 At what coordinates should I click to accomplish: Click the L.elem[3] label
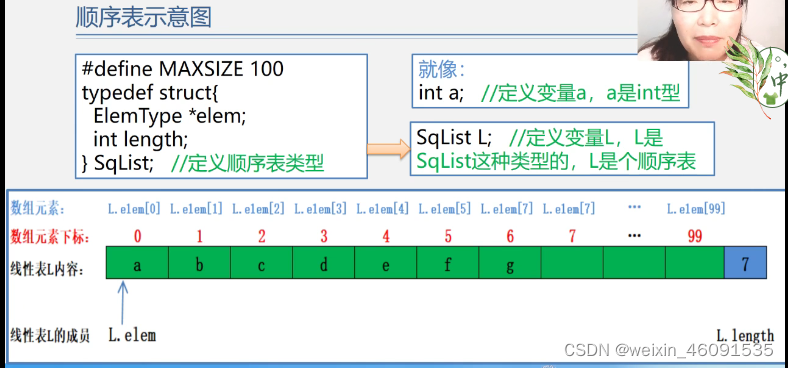[x=321, y=209]
